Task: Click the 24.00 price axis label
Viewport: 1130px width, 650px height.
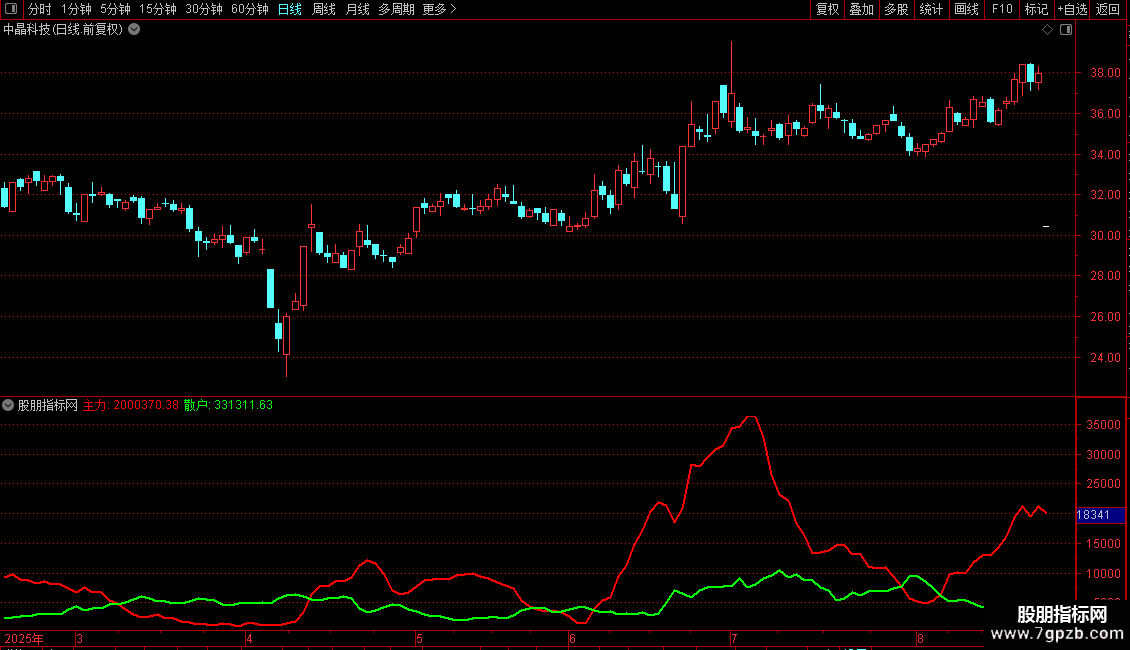Action: (x=1105, y=357)
